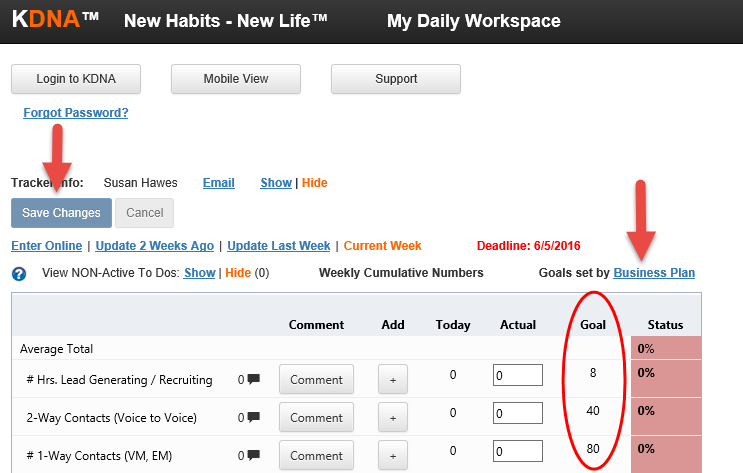
Task: Click comment bubble icon for Hrs. Lead Generating
Action: pos(254,379)
